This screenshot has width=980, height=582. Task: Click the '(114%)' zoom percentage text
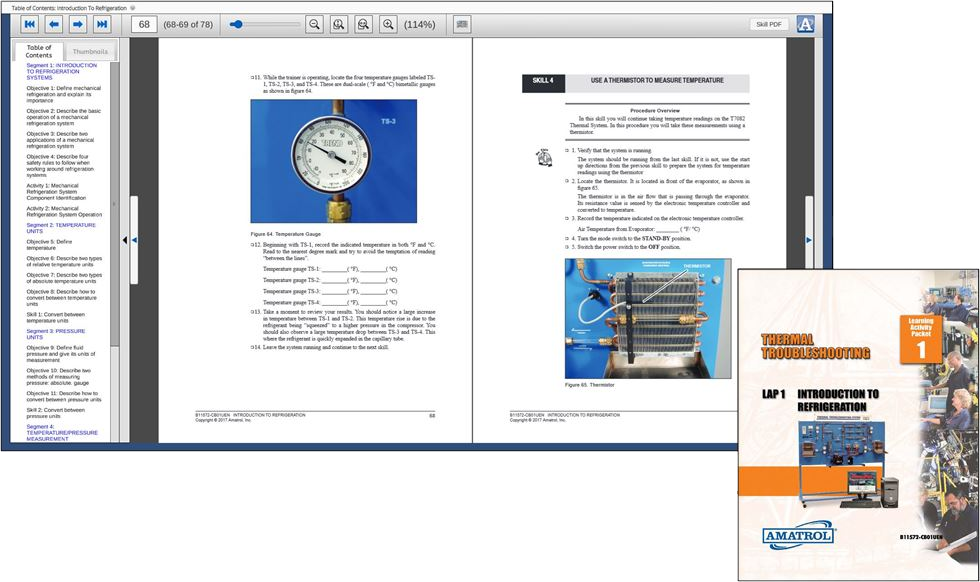pos(419,24)
